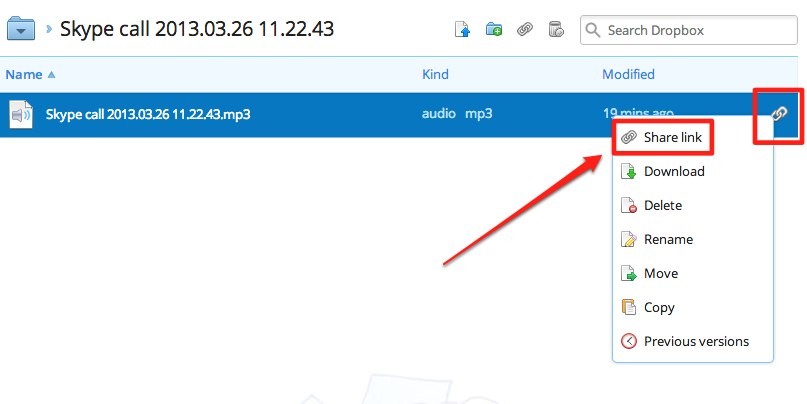Expand the breadcrumb arrow before folder name
807x404 pixels.
click(x=49, y=29)
